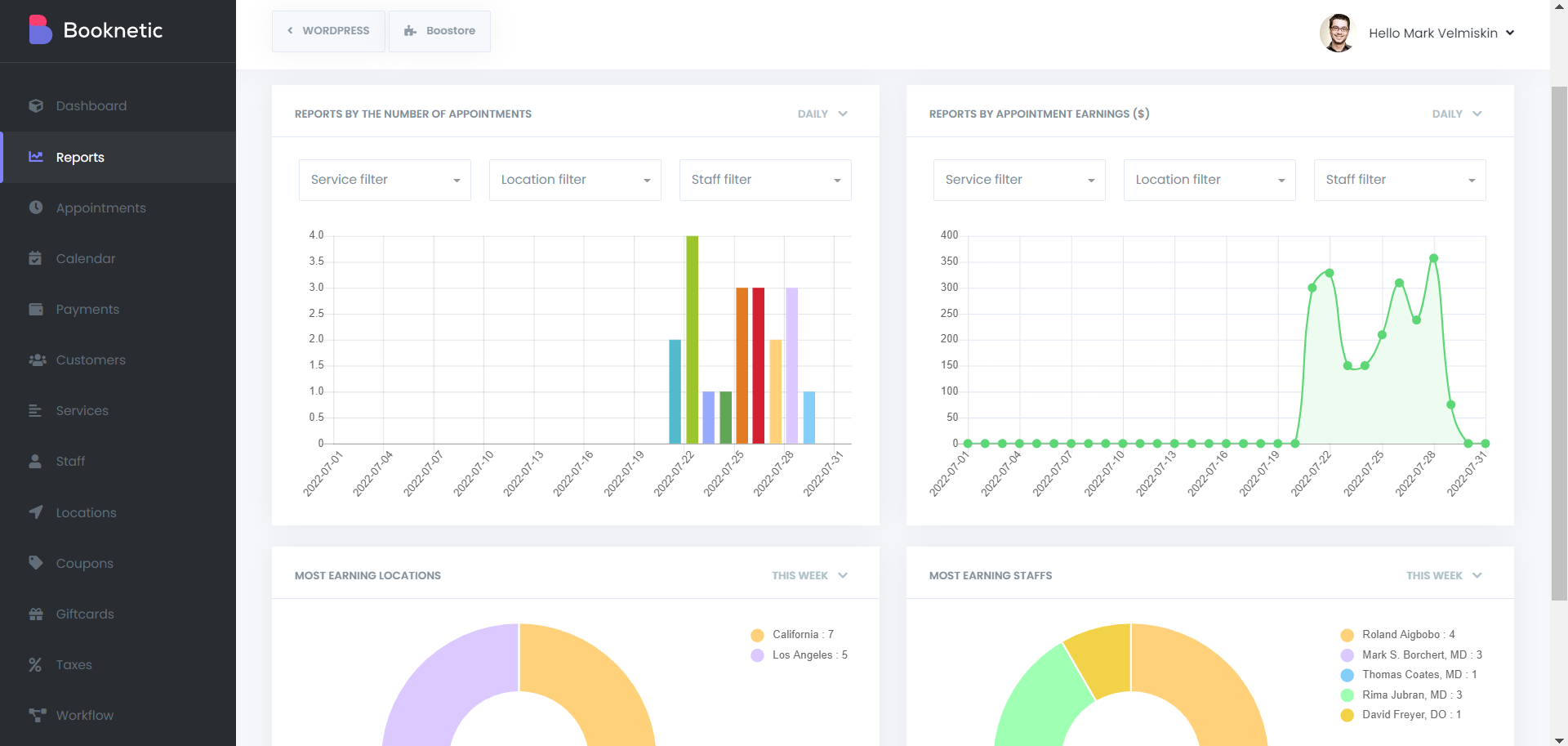The image size is (1568, 746).
Task: Change the Daily period for earnings report
Action: pos(1457,114)
